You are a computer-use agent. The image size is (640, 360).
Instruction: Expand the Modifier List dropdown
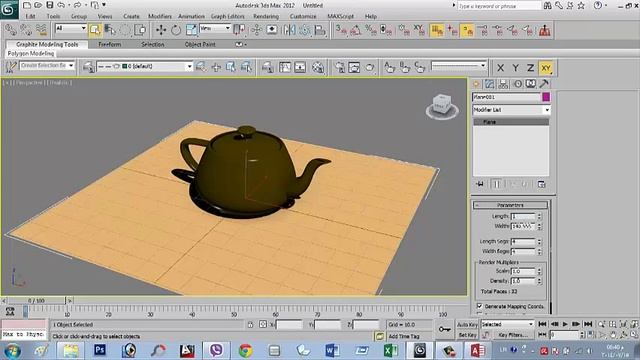point(511,110)
